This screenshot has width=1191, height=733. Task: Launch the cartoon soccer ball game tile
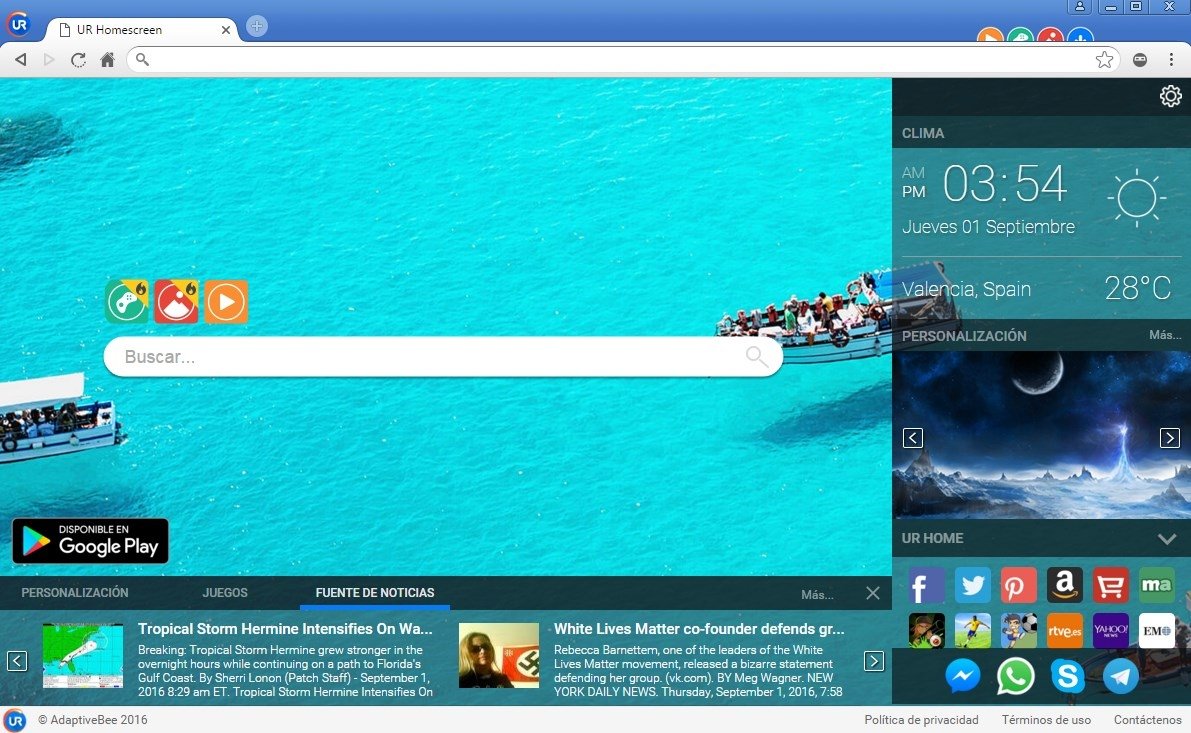(1019, 630)
